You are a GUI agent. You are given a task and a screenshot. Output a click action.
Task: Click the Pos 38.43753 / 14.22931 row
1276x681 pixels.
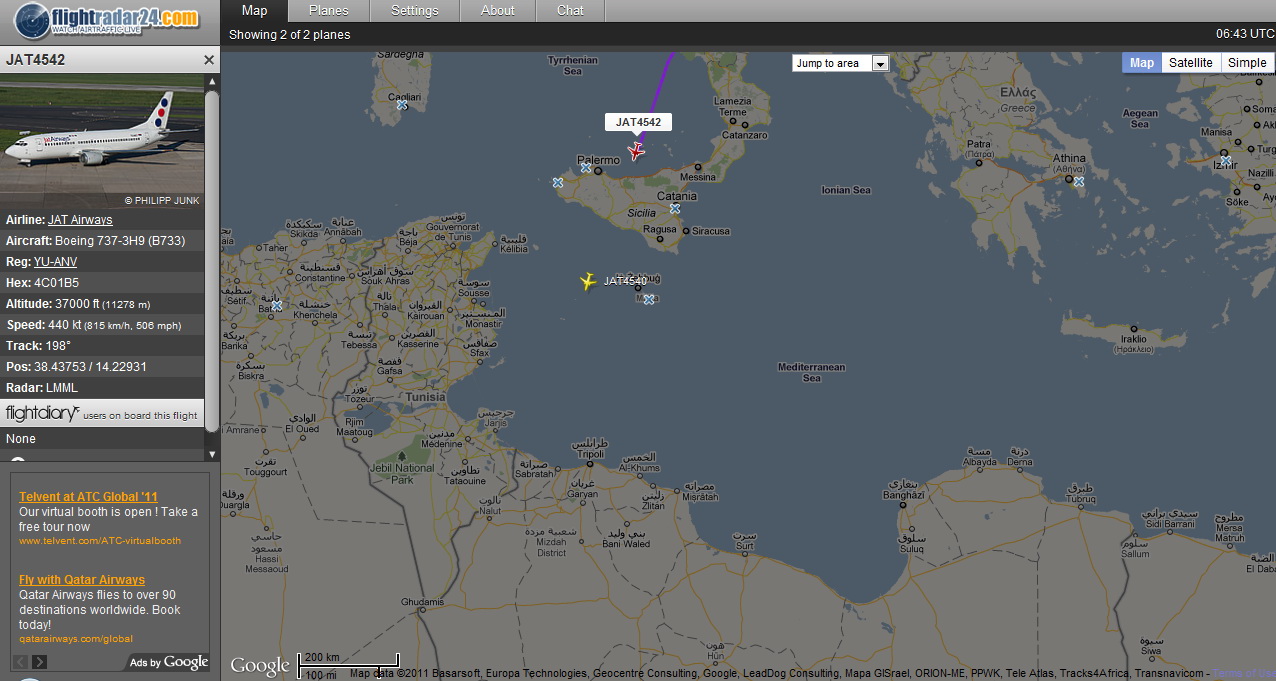point(102,367)
